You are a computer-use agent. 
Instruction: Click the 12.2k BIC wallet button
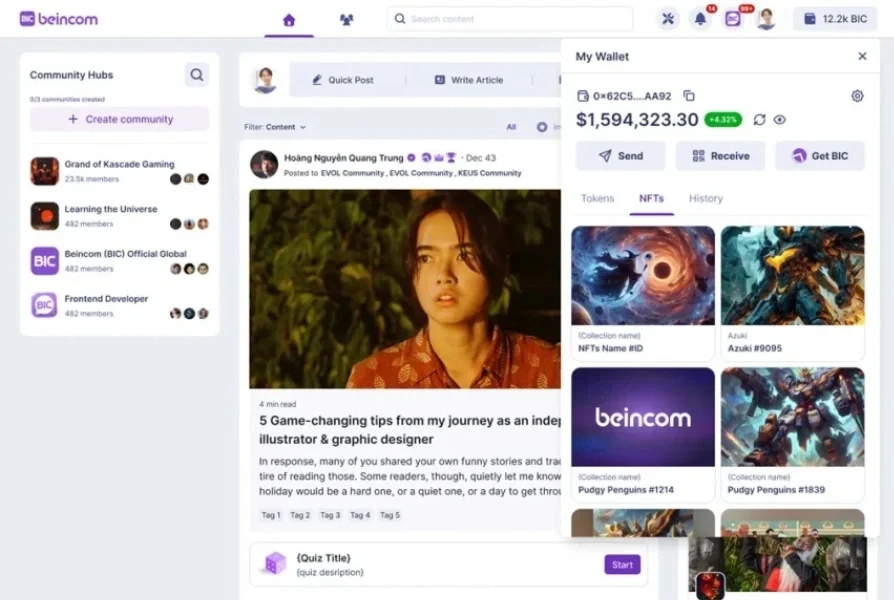(x=835, y=19)
